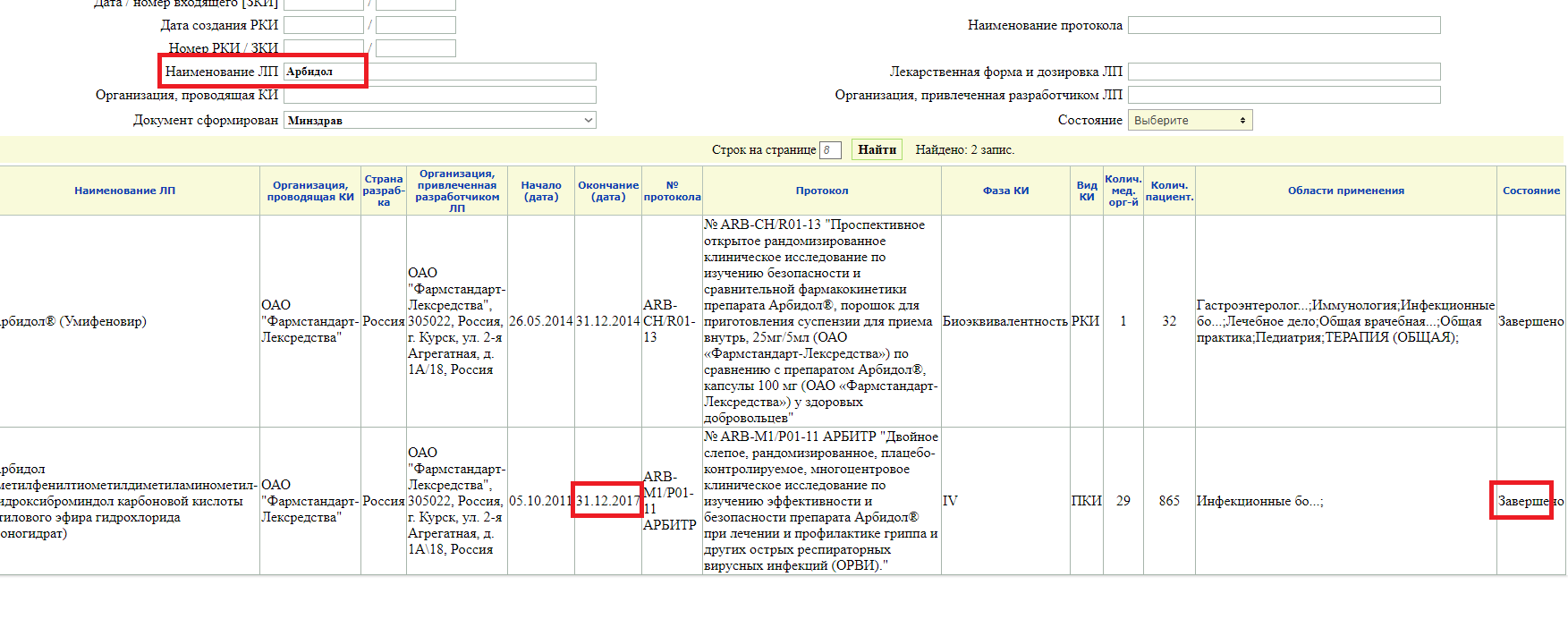Sort by the Окончание (дата) column header
The height and width of the screenshot is (636, 1568).
[608, 191]
